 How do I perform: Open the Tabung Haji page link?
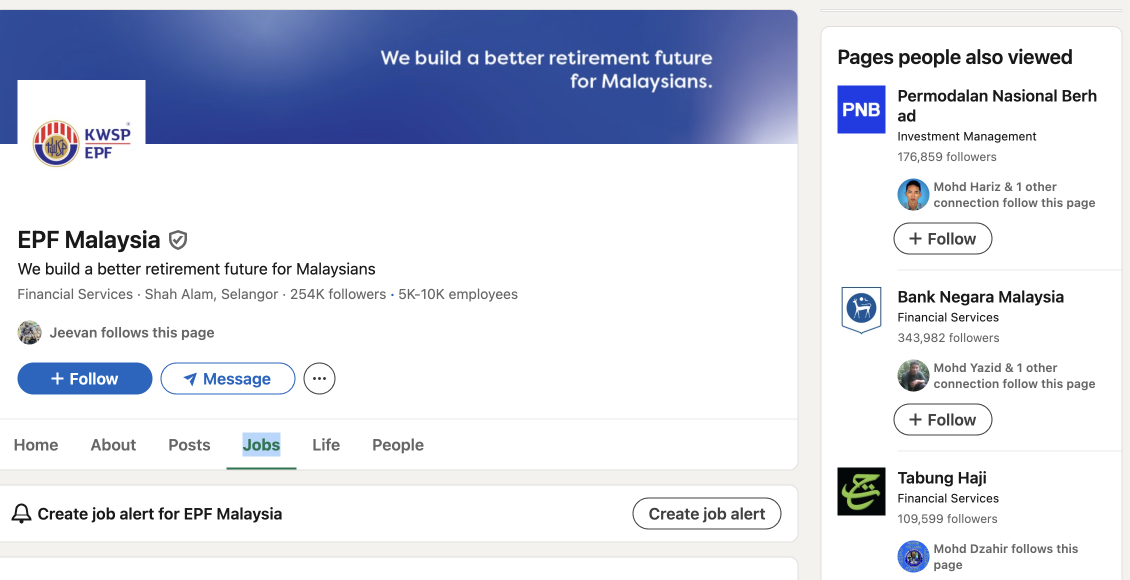(942, 478)
